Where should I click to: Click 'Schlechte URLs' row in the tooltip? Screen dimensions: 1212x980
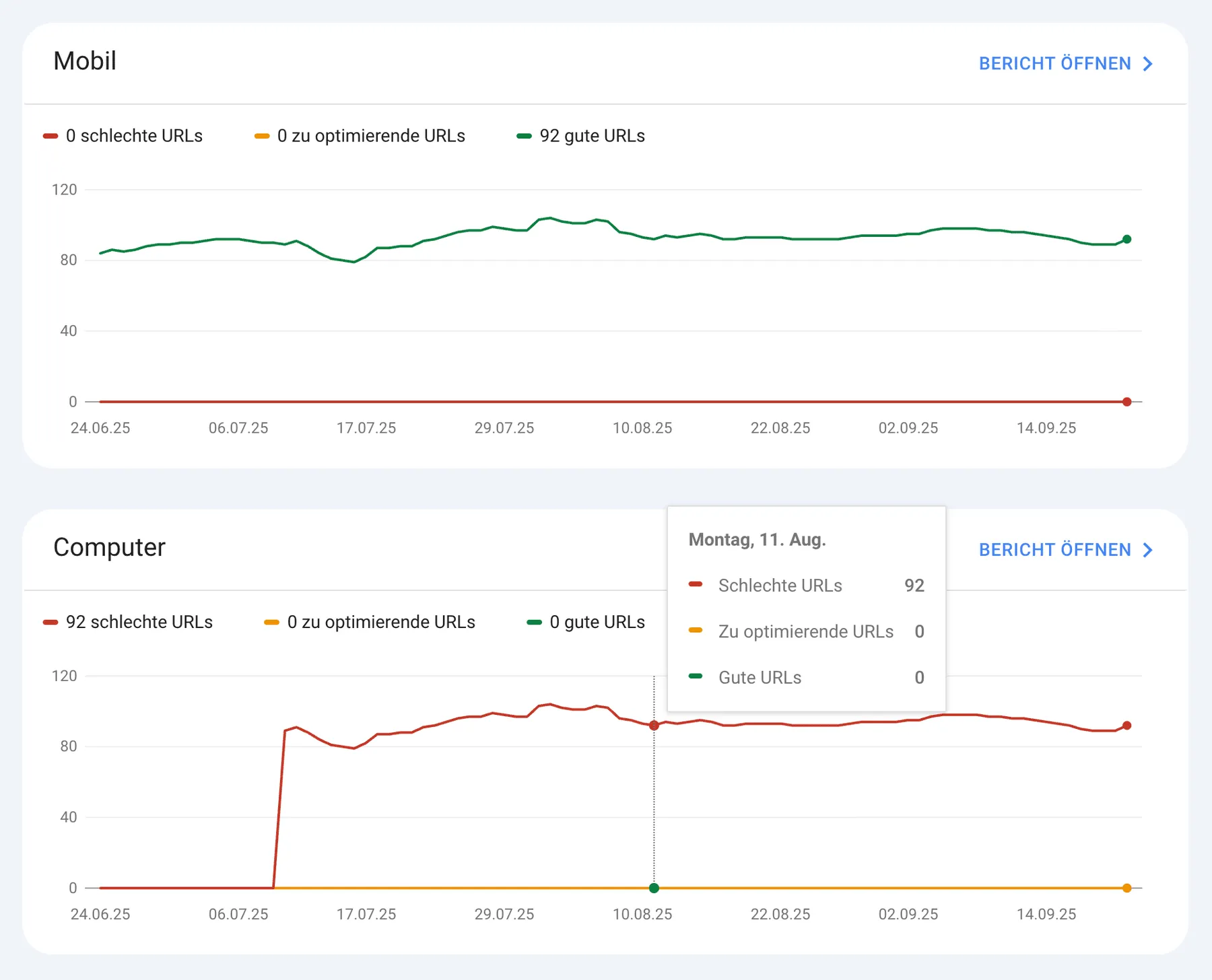pos(807,586)
